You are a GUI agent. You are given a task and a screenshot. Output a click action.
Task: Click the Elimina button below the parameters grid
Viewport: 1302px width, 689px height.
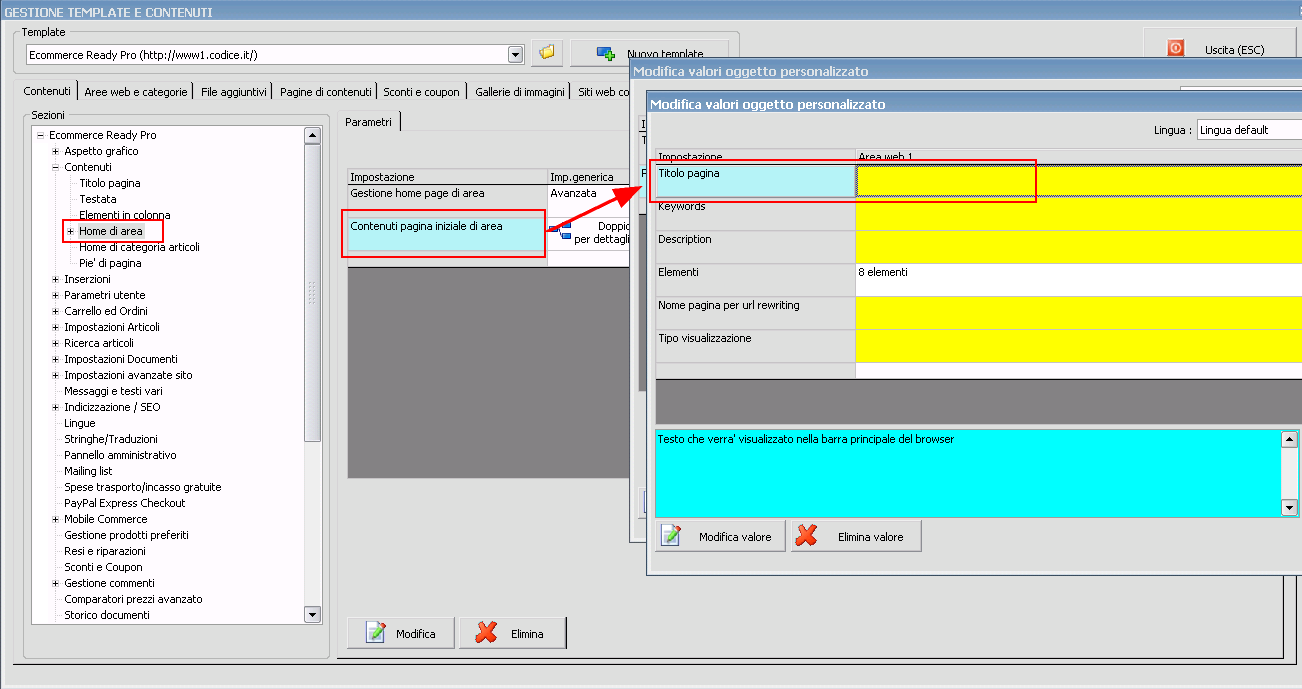tap(513, 633)
